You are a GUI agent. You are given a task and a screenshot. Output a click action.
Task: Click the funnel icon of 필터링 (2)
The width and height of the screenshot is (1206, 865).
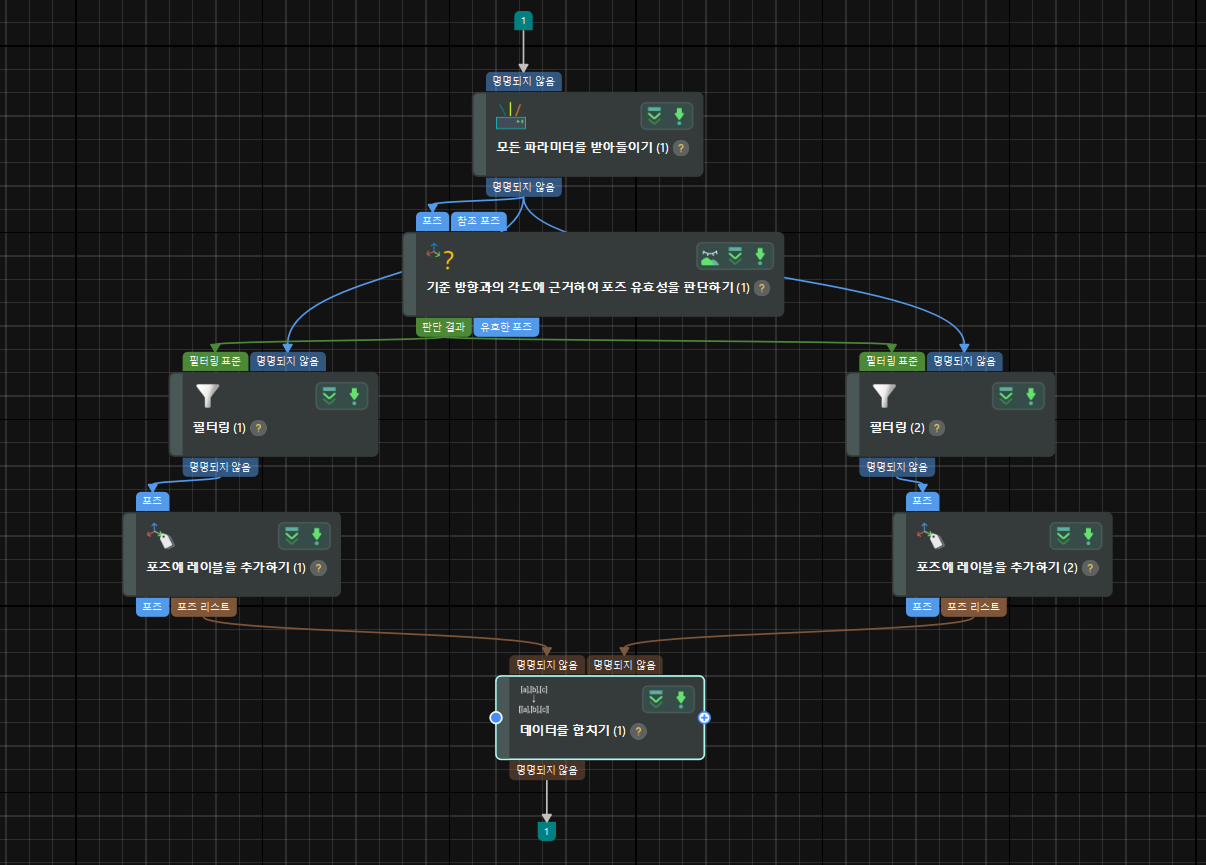pos(883,396)
